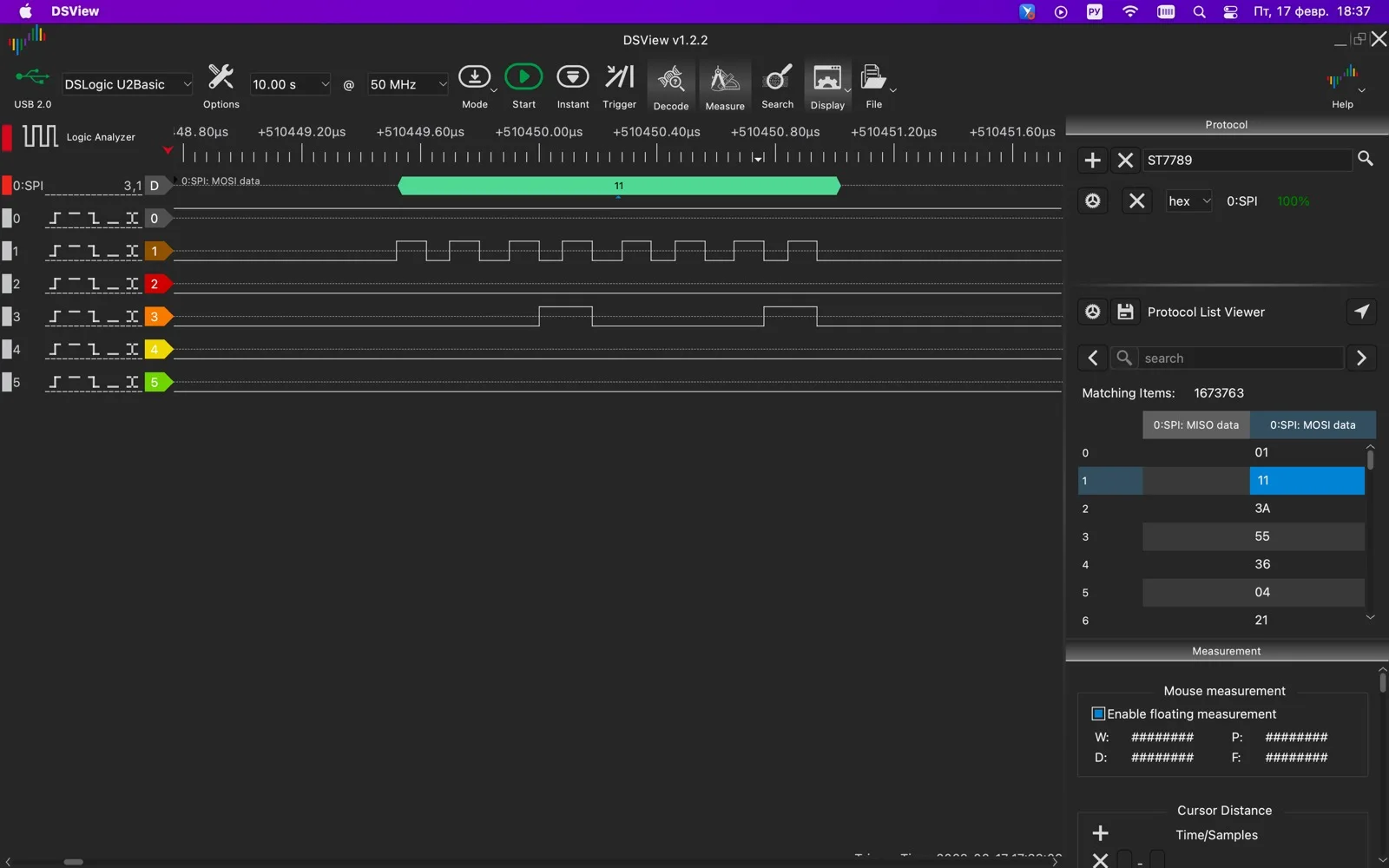Image resolution: width=1389 pixels, height=868 pixels.
Task: Set low level trigger on channel 3
Action: 112,317
